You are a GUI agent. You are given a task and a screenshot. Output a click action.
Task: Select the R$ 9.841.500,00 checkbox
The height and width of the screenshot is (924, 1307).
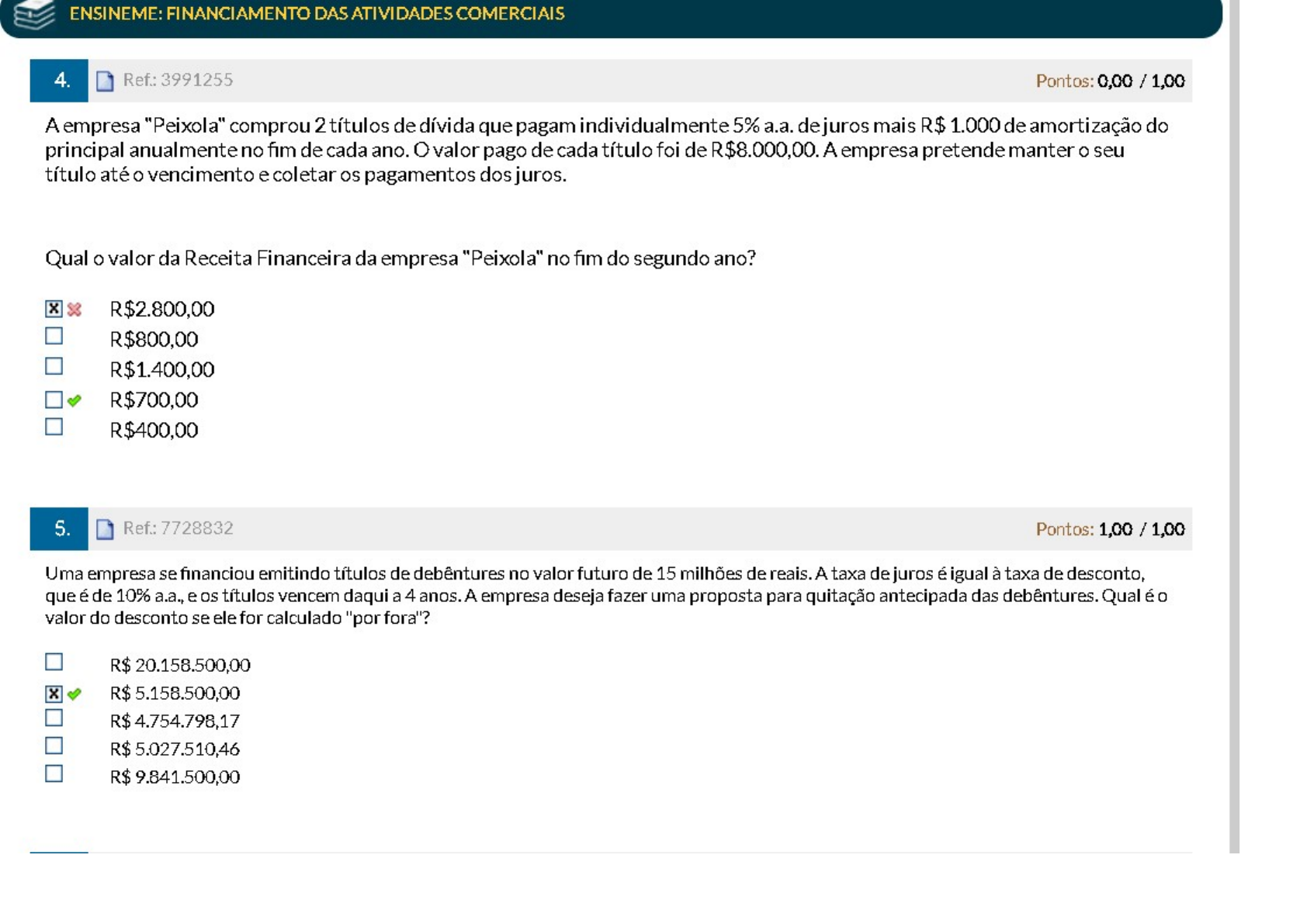pos(54,773)
